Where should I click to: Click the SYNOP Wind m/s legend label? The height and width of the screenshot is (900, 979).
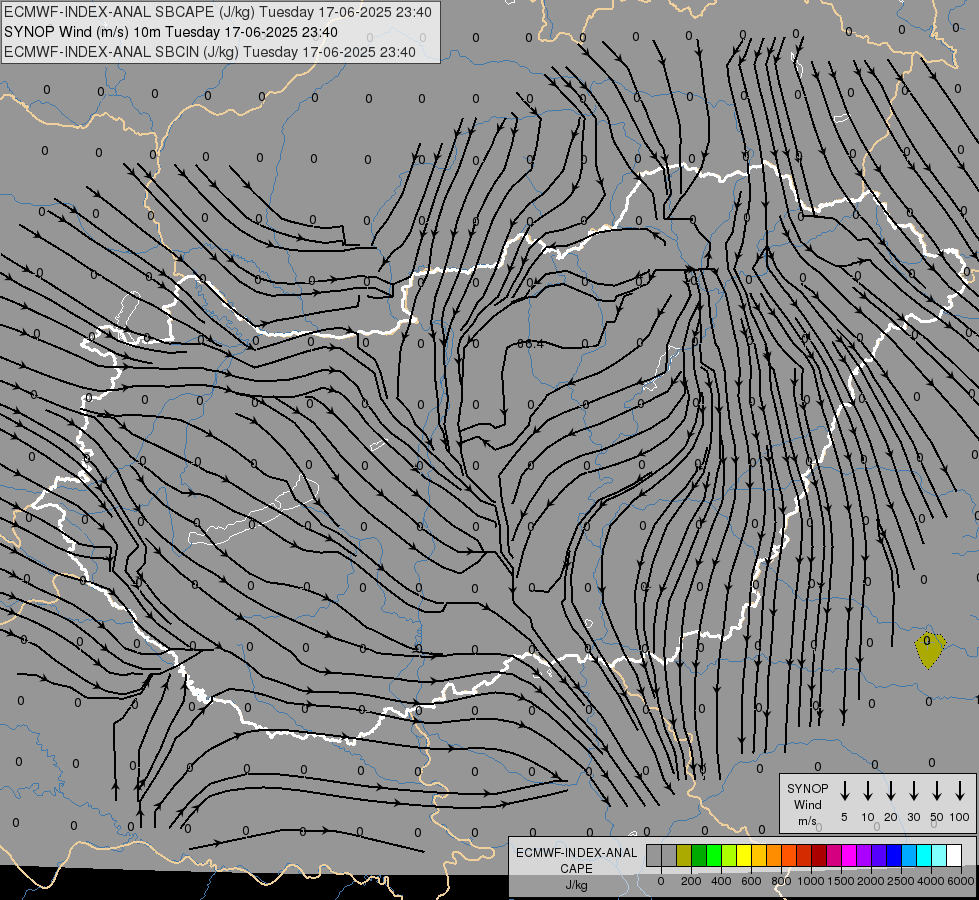[x=807, y=804]
